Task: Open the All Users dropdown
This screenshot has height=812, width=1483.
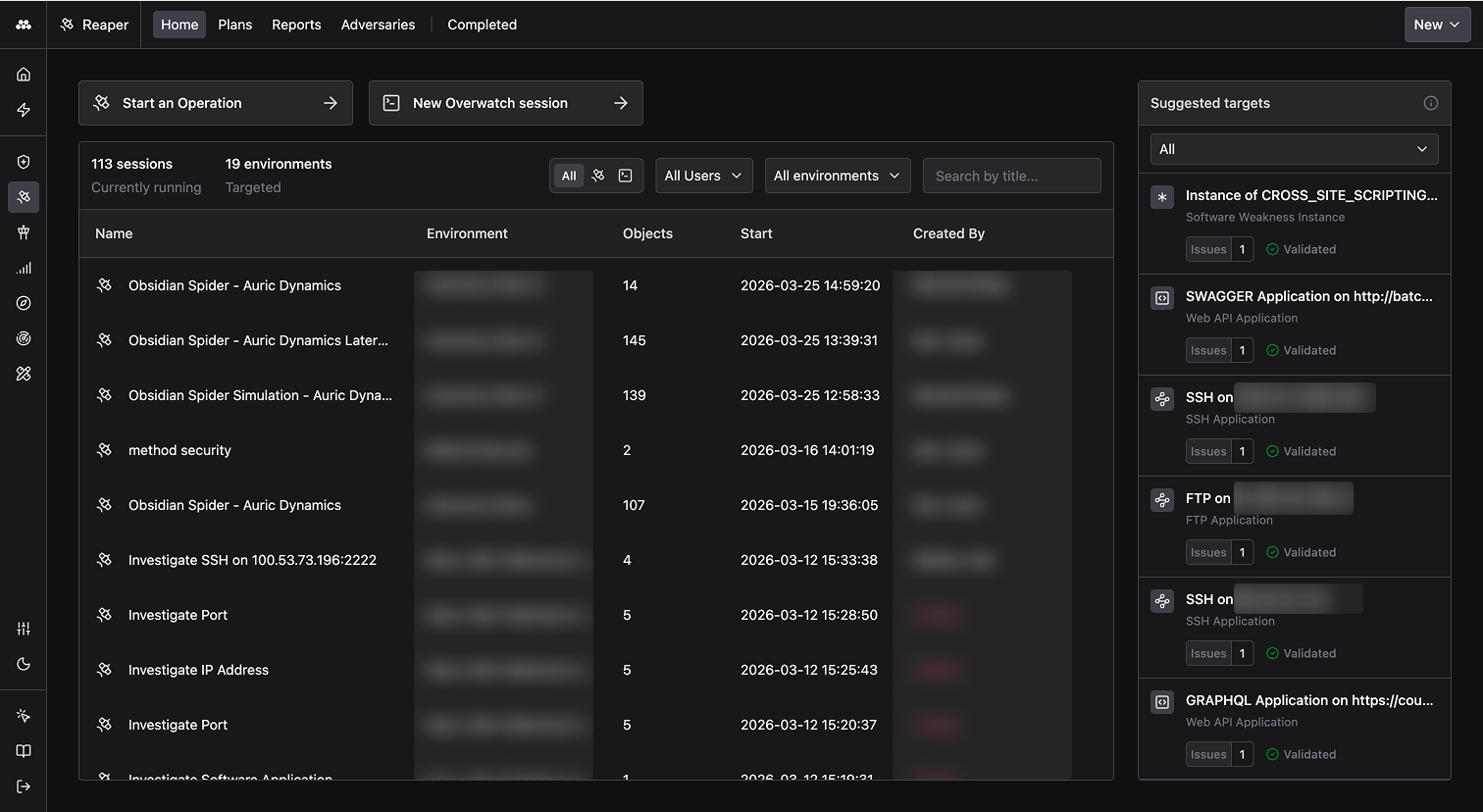Action: tap(703, 176)
